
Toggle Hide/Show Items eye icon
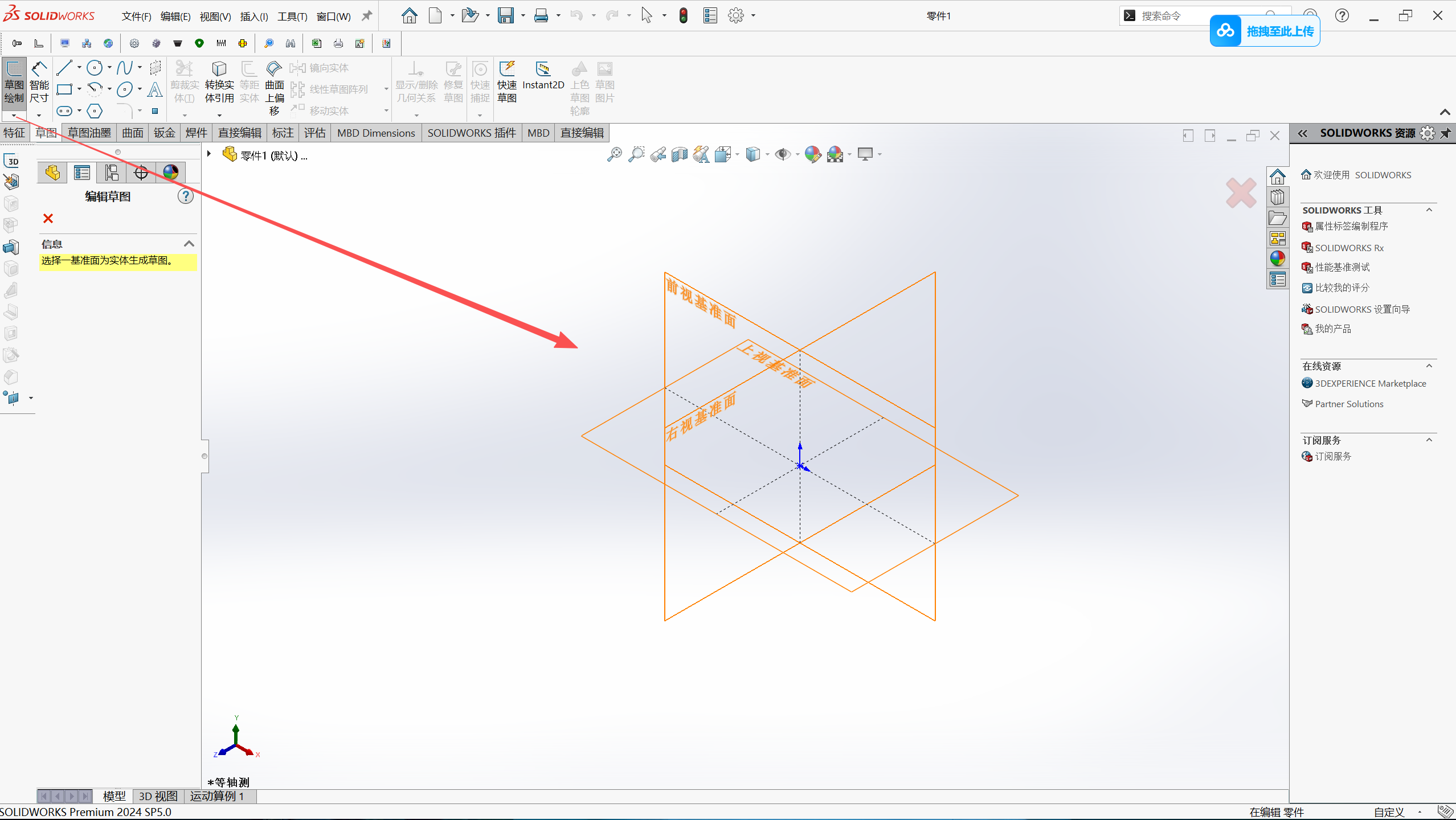(783, 154)
